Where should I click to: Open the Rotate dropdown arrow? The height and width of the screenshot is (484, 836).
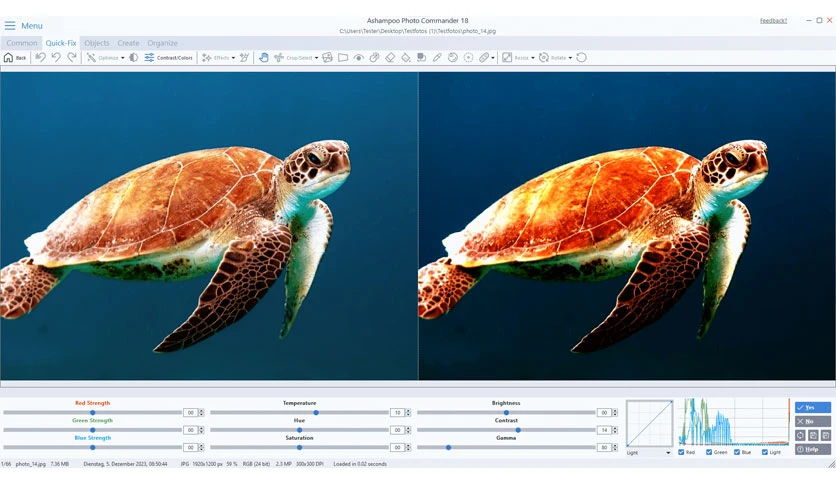point(570,58)
